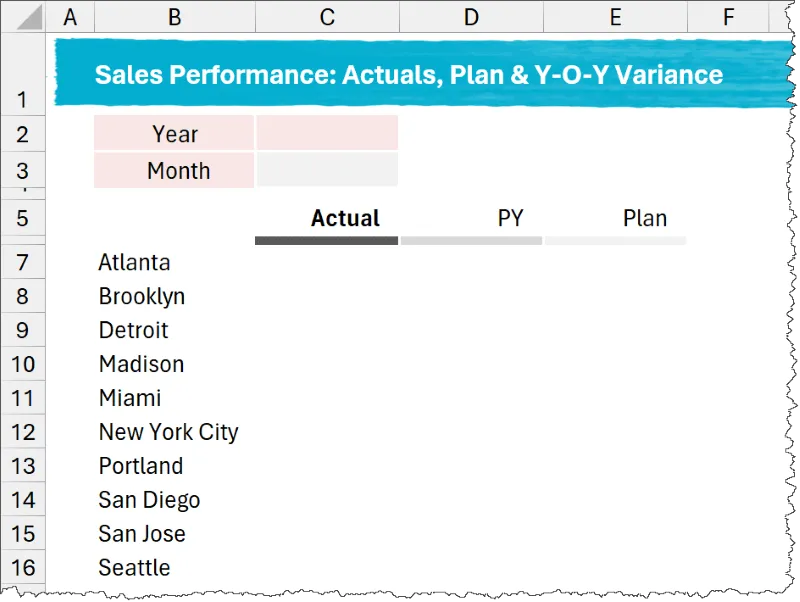Select column B header

click(174, 16)
